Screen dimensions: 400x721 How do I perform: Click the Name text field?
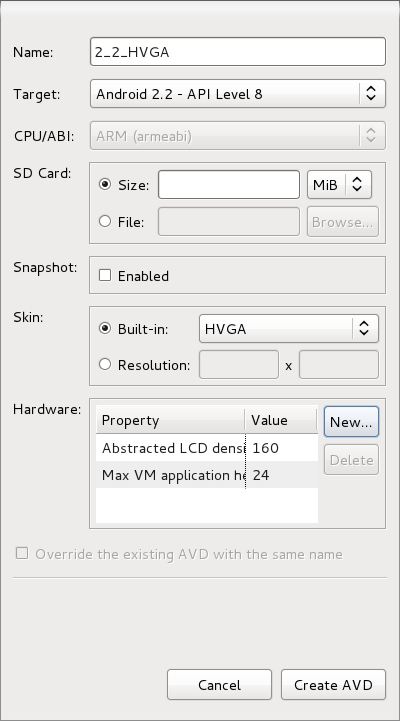pyautogui.click(x=238, y=52)
